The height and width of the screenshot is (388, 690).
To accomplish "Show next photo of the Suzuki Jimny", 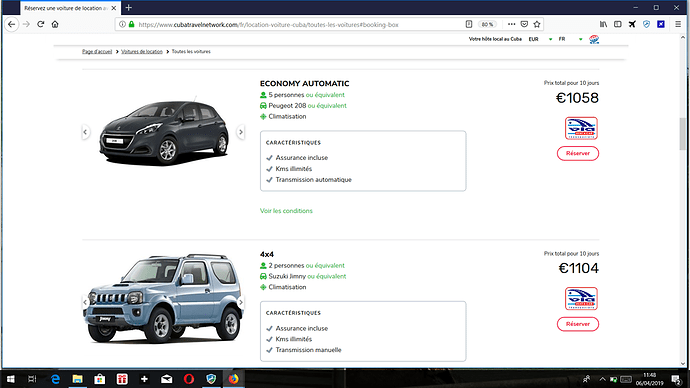I will 241,302.
